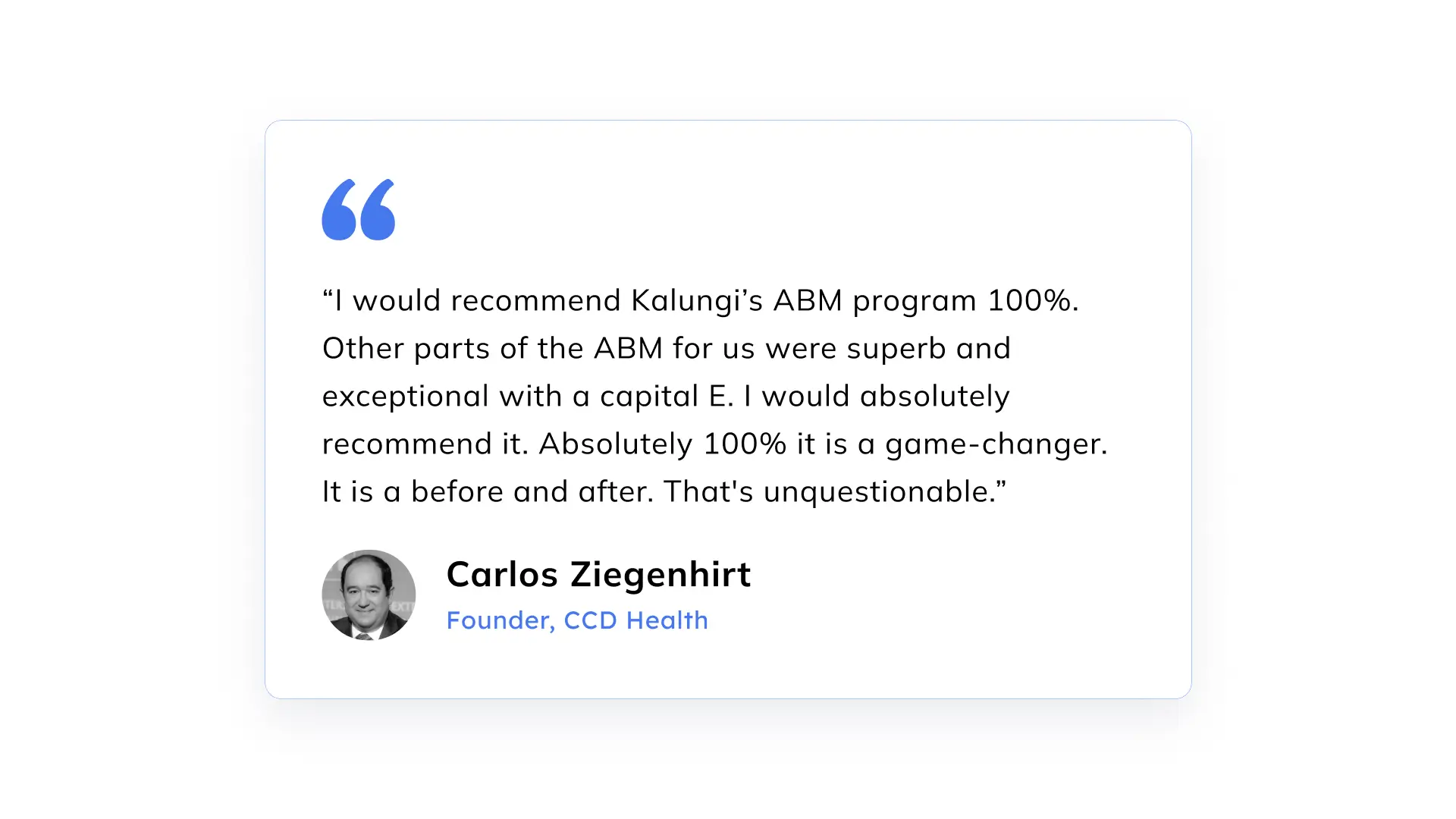Click the first name "Carlos"
This screenshot has height=819, width=1456.
[502, 574]
